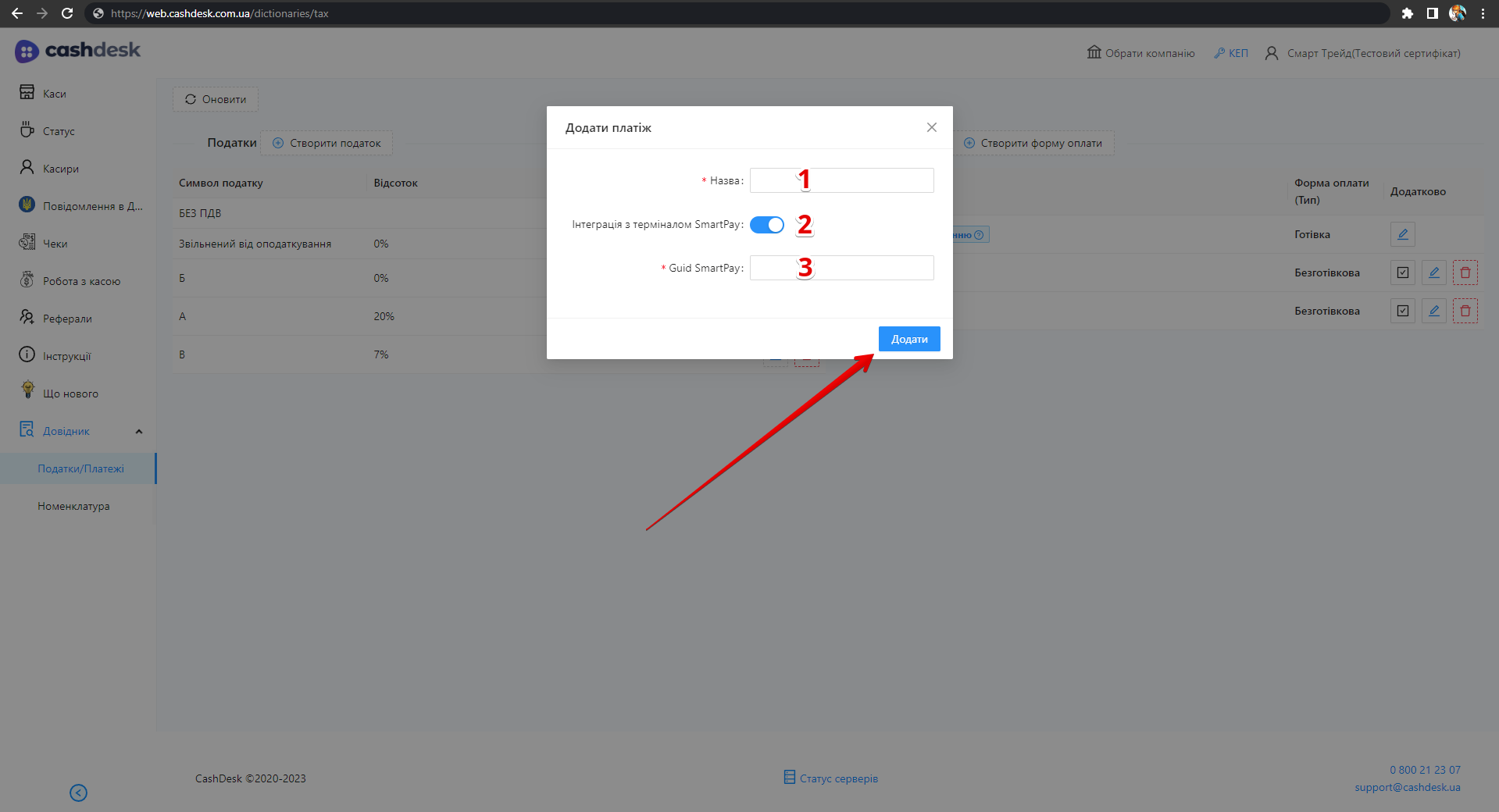Screen dimensions: 1499x812
Task: Select Номенклатура submenu item
Action: point(73,506)
